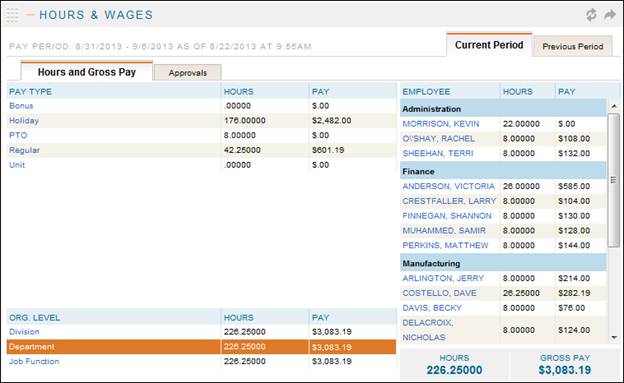Click scroll down arrow of employee list

614,338
